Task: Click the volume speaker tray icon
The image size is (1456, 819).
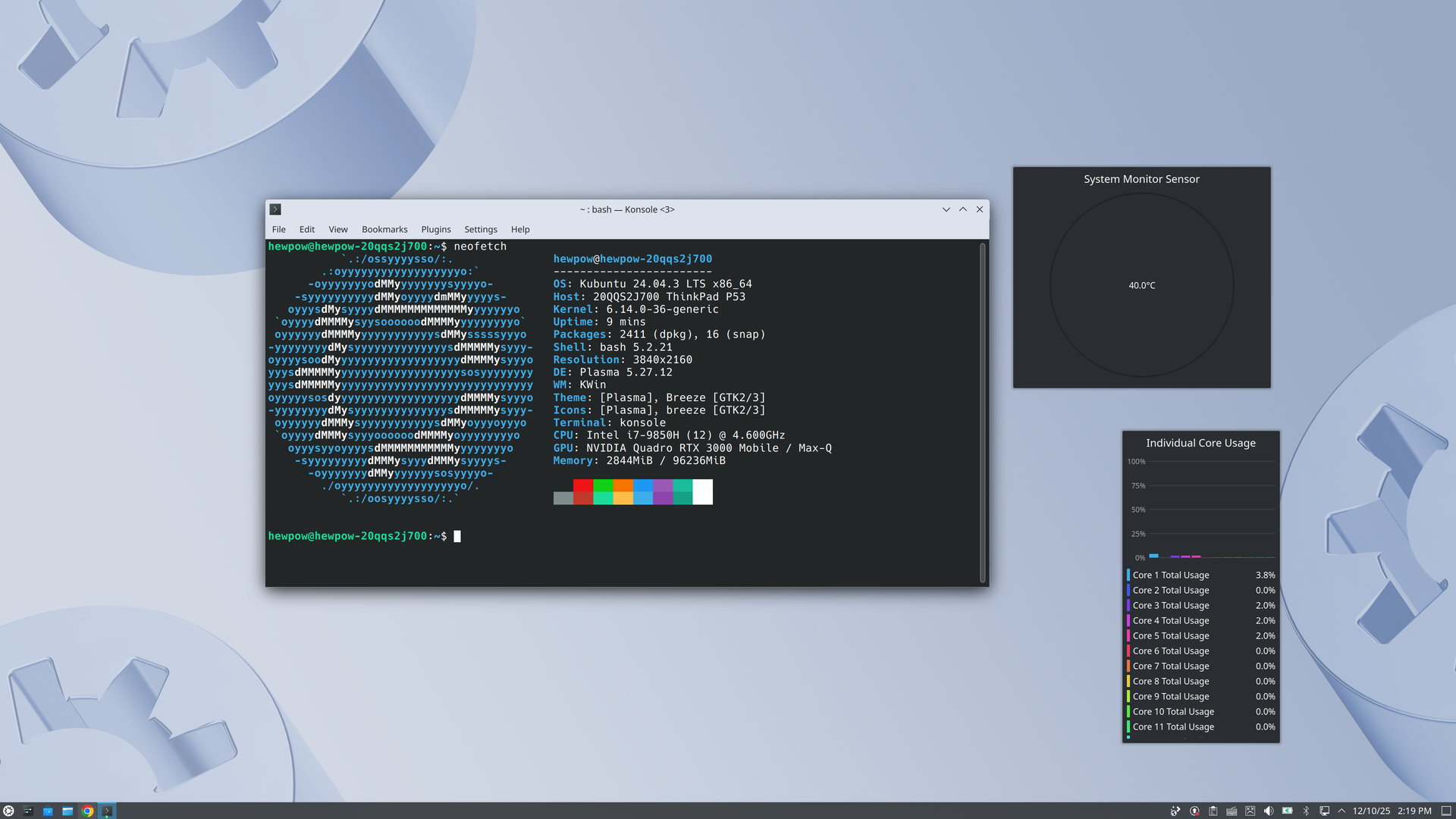Action: click(x=1269, y=811)
